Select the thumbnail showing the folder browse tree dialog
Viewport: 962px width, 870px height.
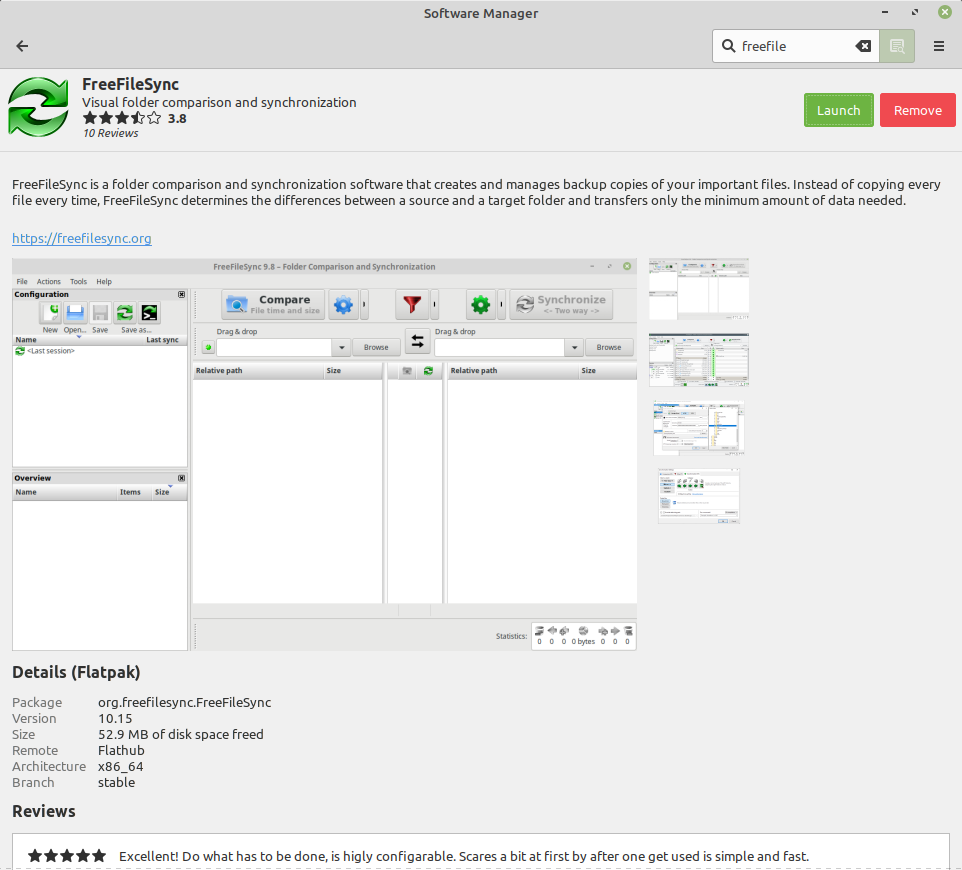click(699, 428)
